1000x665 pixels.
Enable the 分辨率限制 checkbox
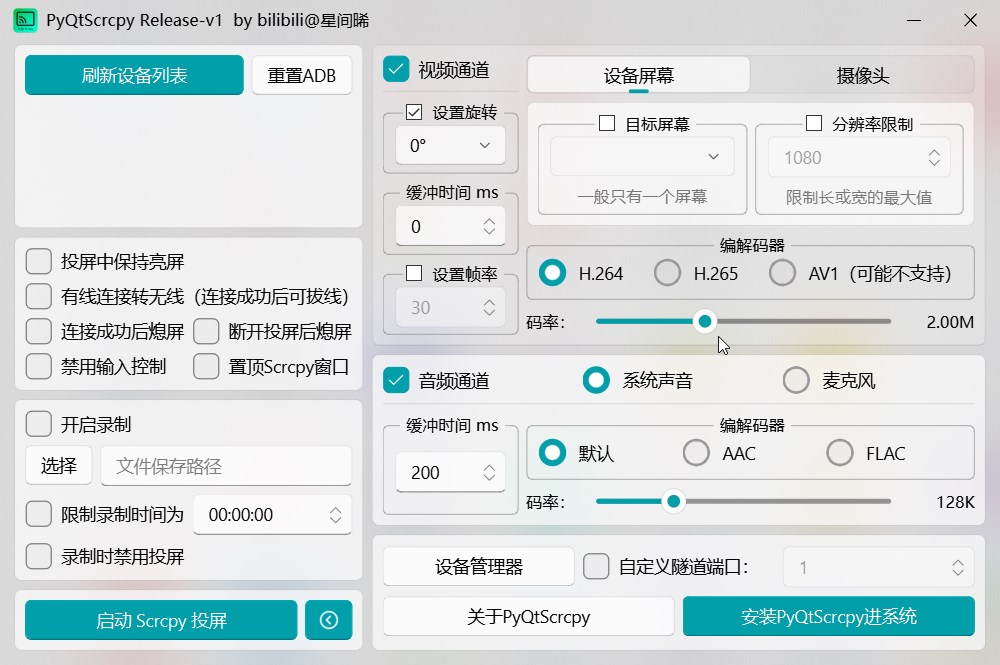click(815, 122)
